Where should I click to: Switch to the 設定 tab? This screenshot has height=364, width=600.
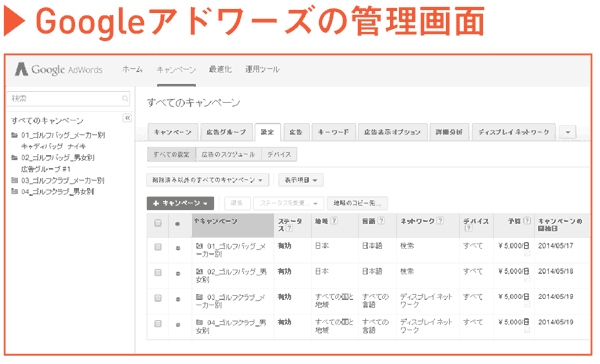coord(267,132)
